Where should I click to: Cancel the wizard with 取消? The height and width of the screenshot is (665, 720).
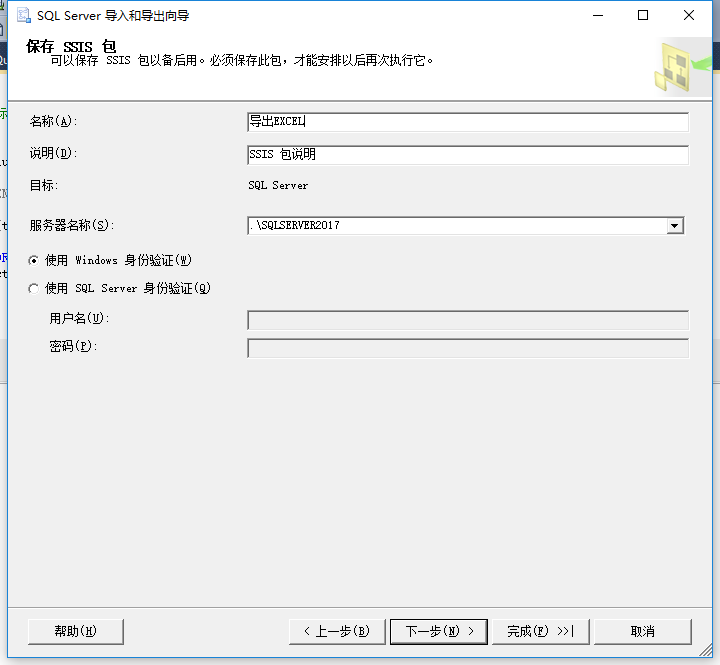point(643,631)
